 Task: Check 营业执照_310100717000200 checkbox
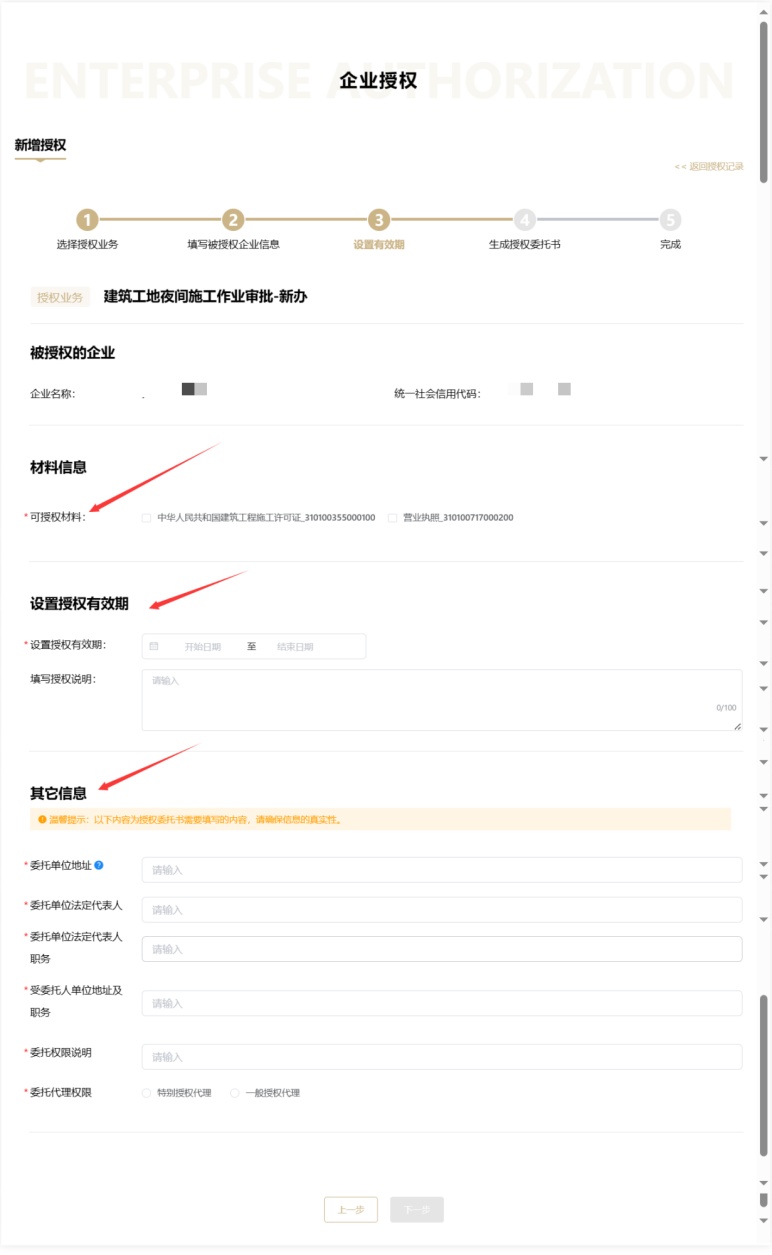(392, 518)
